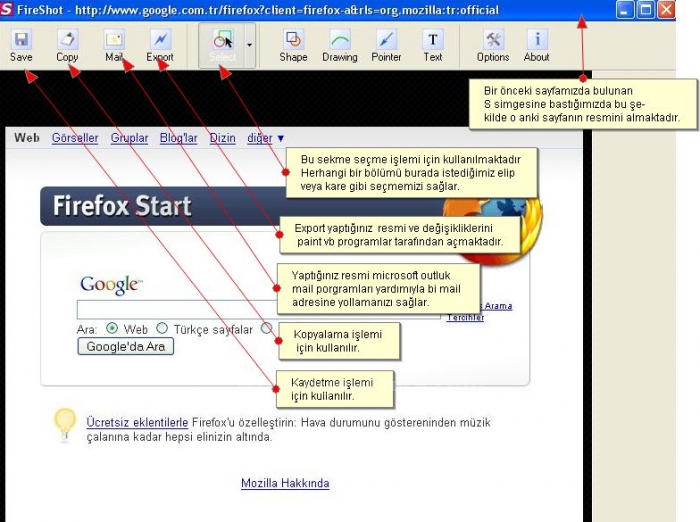
Task: Expand the Select tool dropdown arrow
Action: pos(249,45)
